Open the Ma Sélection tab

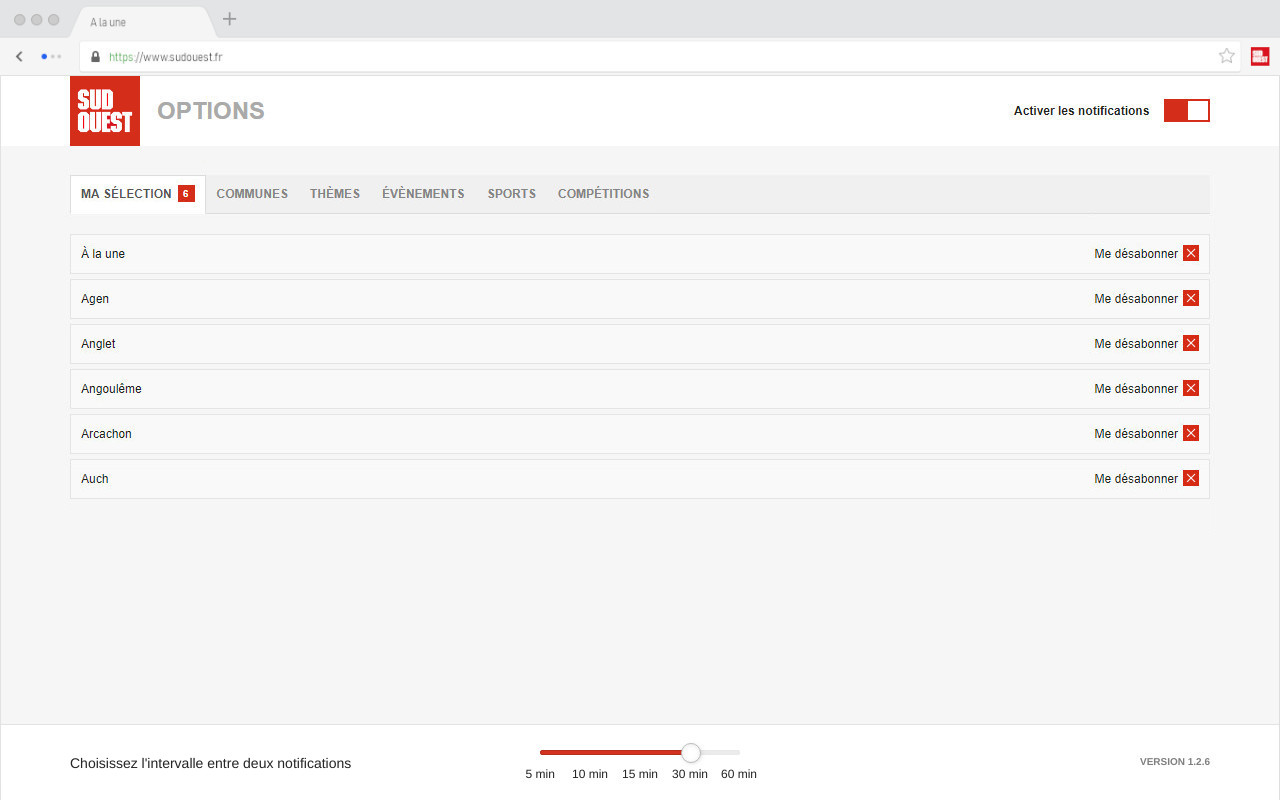(x=138, y=194)
